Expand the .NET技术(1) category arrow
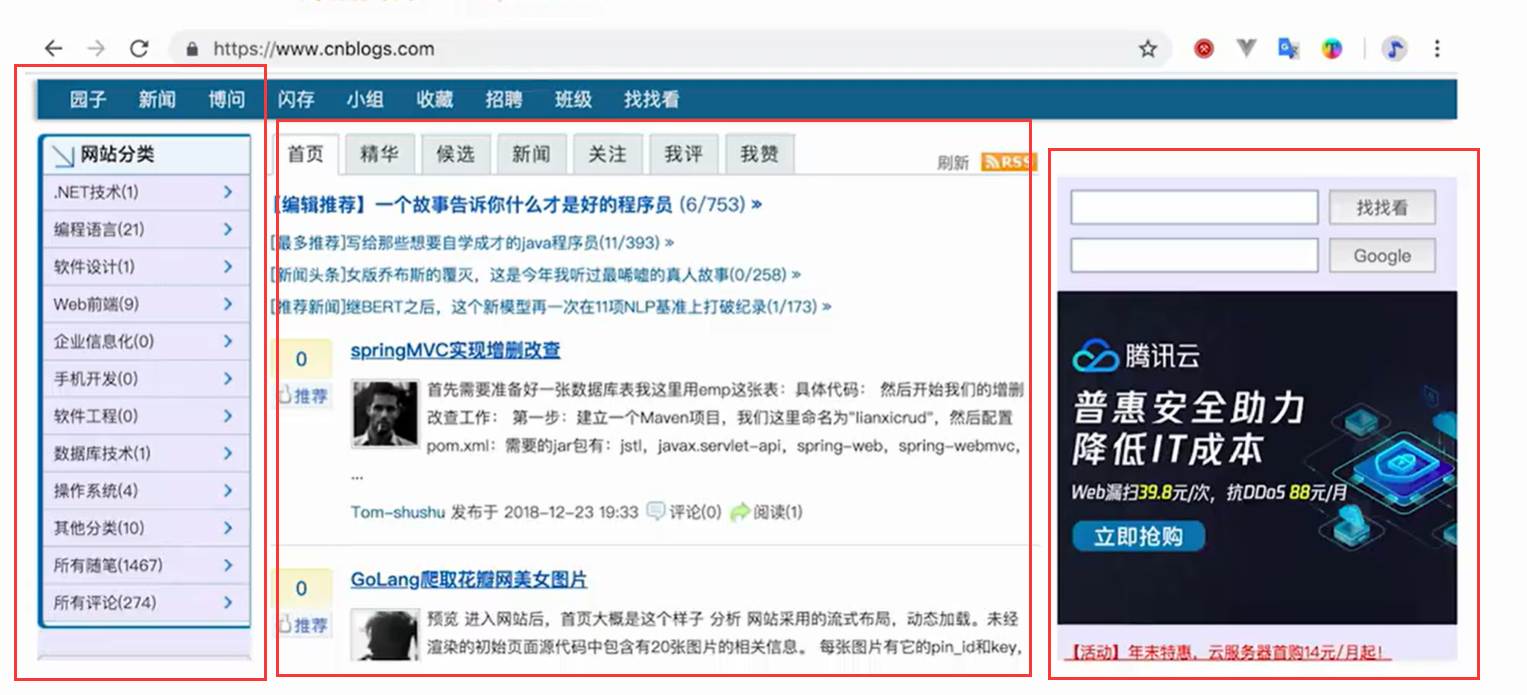The image size is (1527, 695). [x=228, y=192]
